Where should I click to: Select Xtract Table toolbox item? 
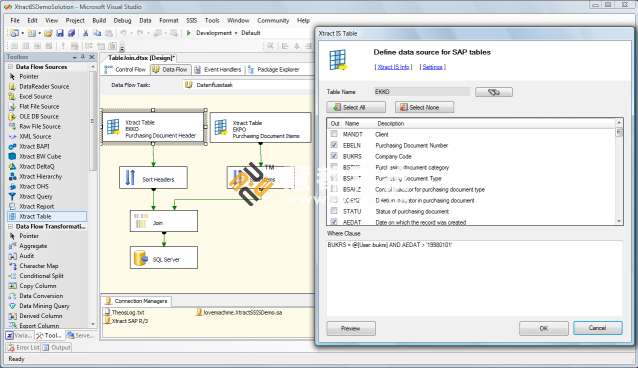pyautogui.click(x=47, y=216)
